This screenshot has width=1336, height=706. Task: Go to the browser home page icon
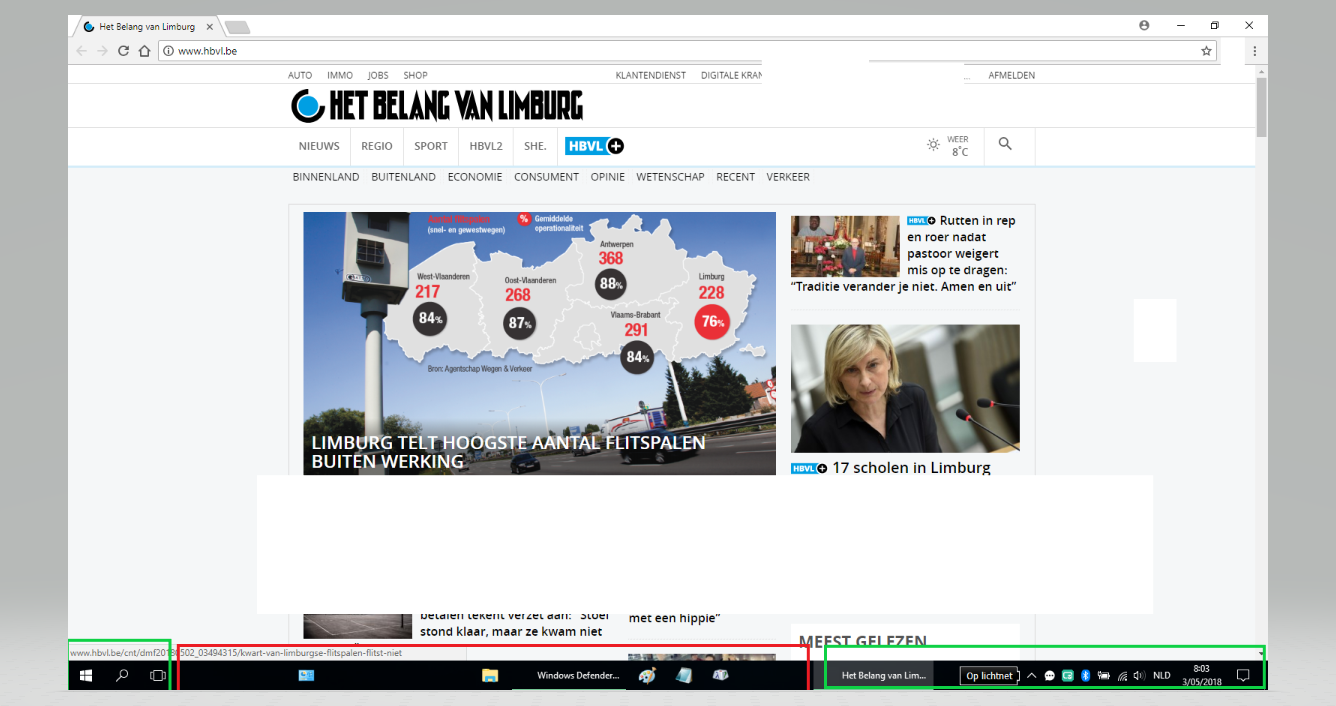(144, 51)
